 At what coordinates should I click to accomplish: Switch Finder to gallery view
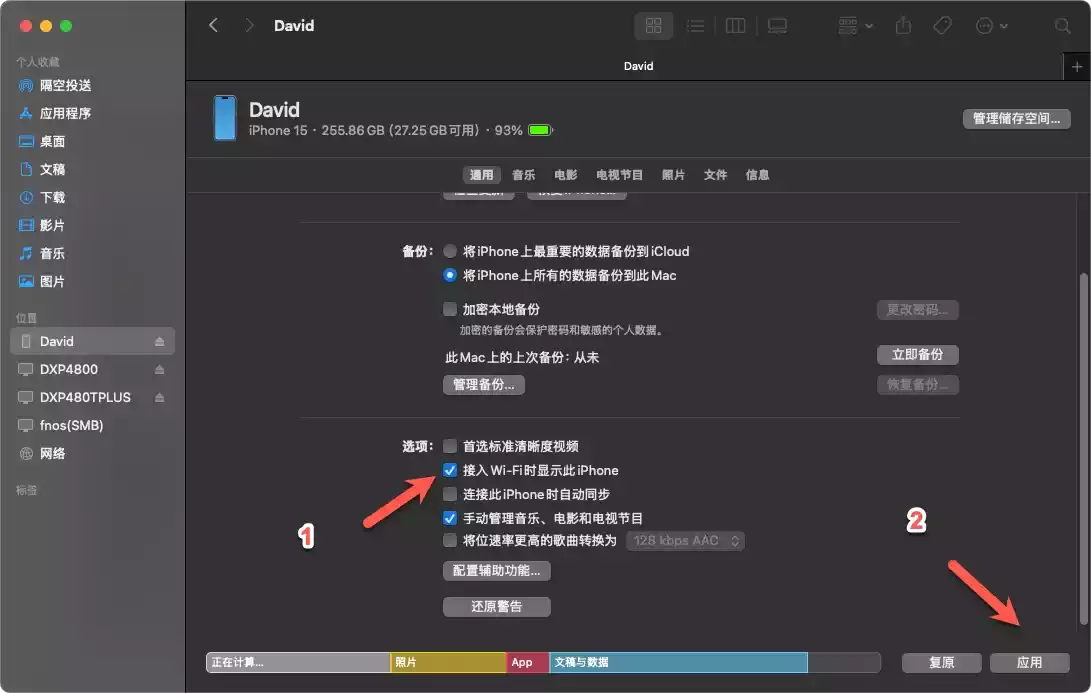[777, 26]
